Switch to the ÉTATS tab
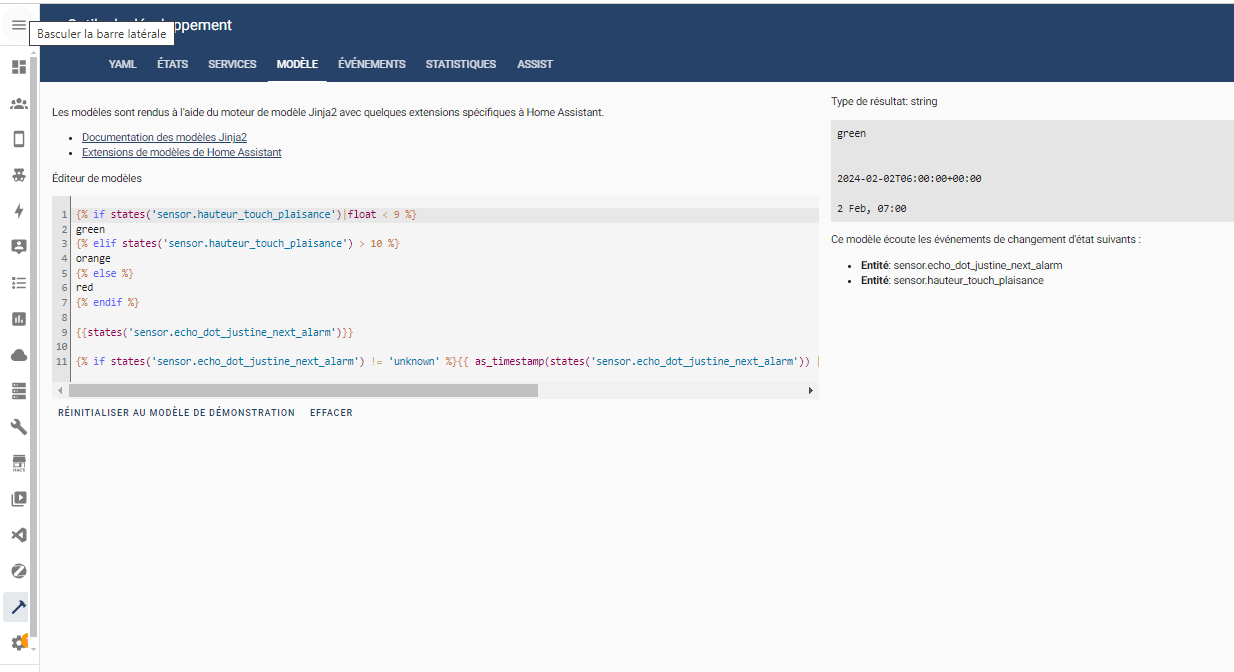 172,64
